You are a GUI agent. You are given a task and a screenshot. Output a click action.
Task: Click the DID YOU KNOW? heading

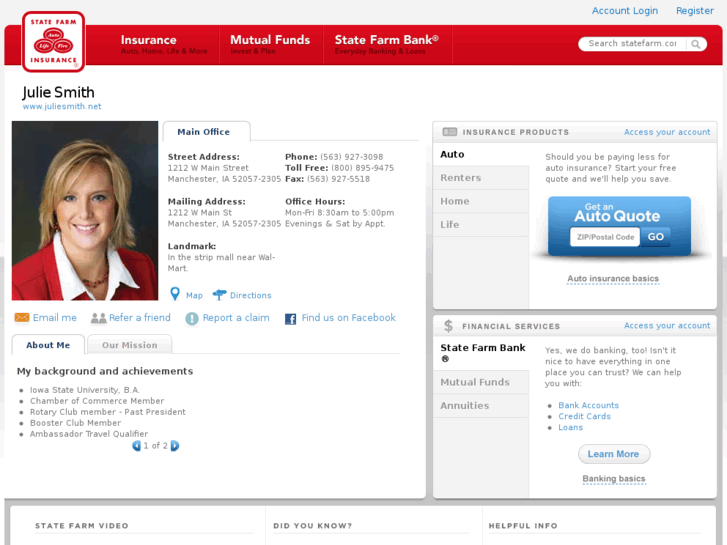click(312, 526)
